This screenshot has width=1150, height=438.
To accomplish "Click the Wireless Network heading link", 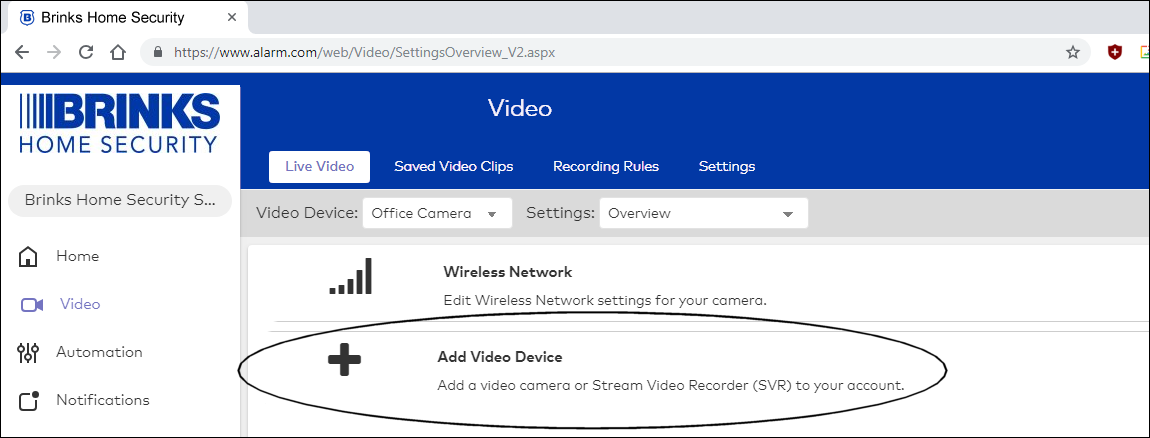I will [508, 272].
